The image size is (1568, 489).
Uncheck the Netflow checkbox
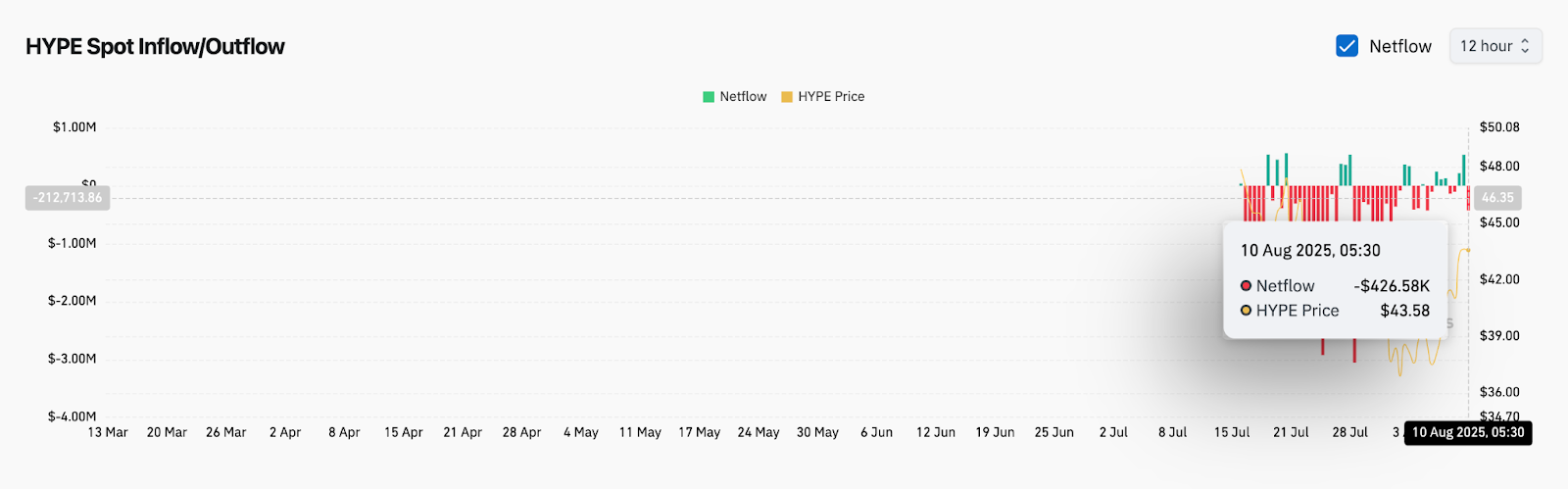click(1347, 46)
